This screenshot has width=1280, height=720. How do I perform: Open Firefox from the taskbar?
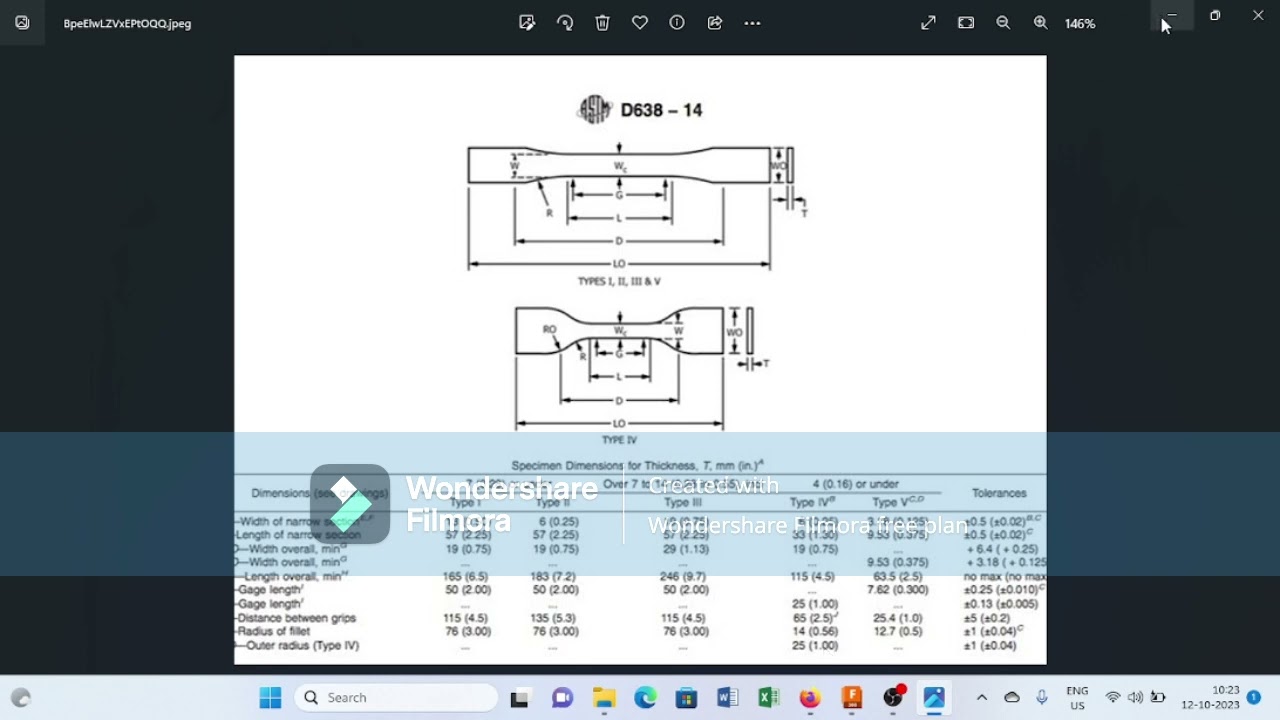[810, 698]
